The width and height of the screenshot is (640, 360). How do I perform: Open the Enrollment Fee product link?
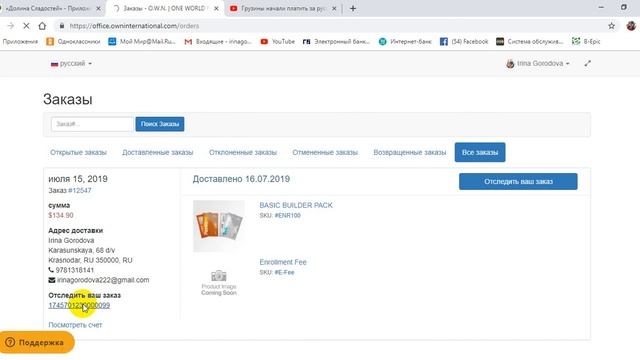coord(283,262)
